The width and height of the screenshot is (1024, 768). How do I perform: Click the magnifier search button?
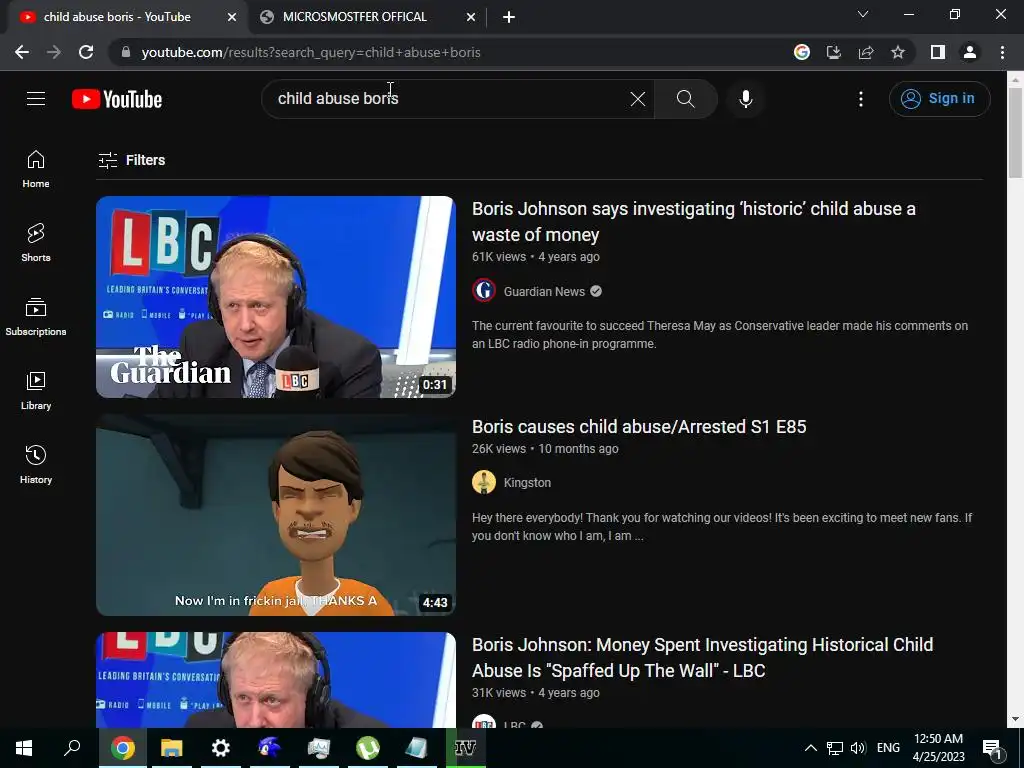point(686,99)
